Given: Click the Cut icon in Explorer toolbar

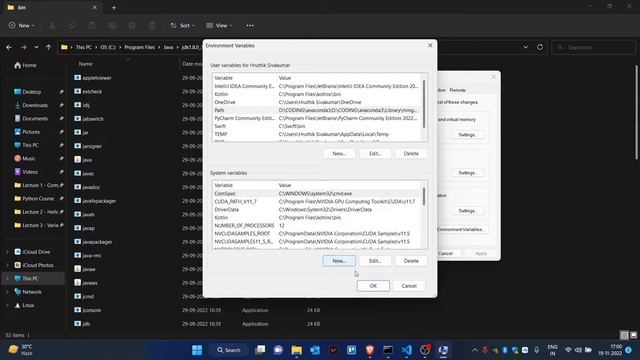Looking at the screenshot, I should pos(52,25).
